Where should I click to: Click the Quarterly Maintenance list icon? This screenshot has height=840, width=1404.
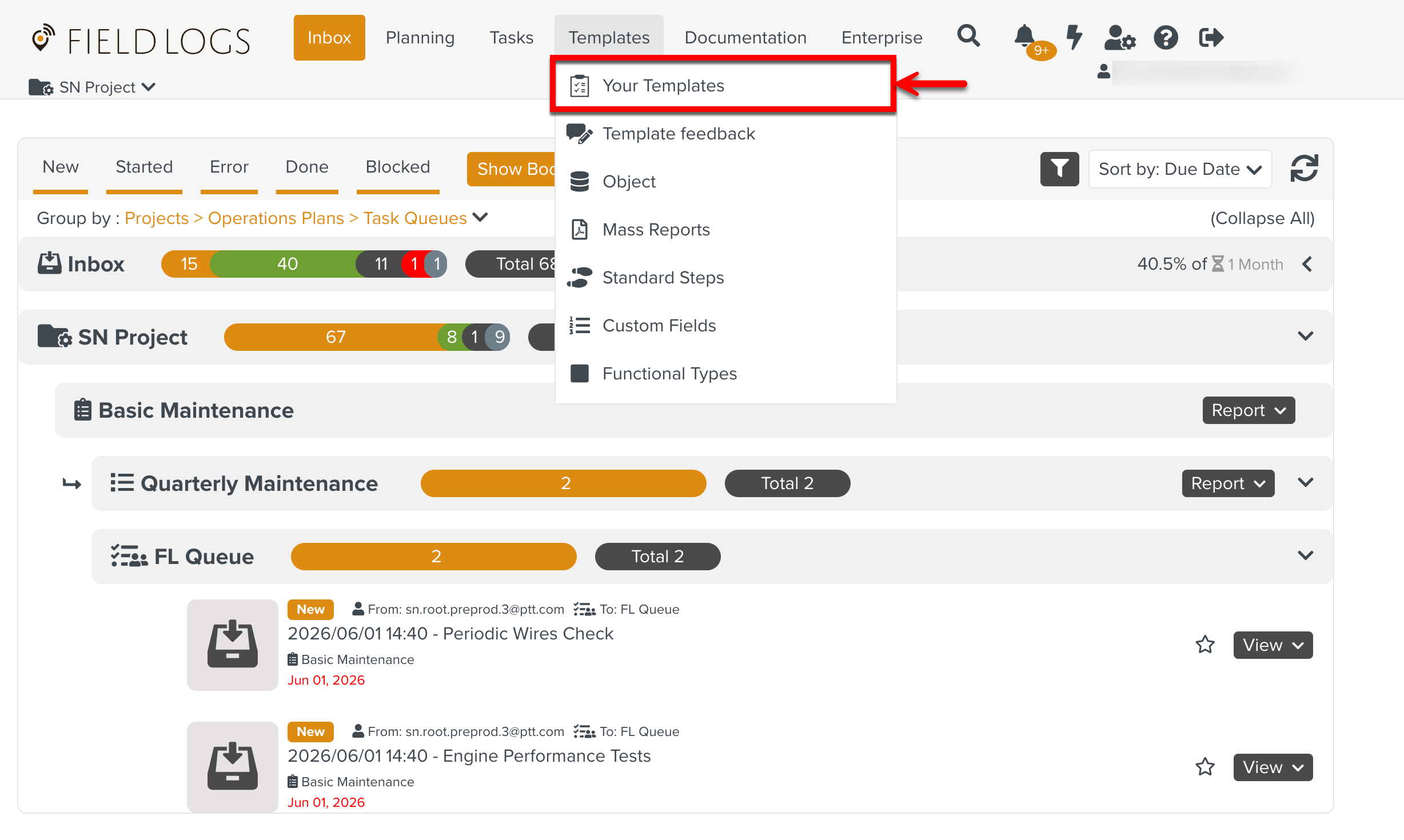(122, 483)
